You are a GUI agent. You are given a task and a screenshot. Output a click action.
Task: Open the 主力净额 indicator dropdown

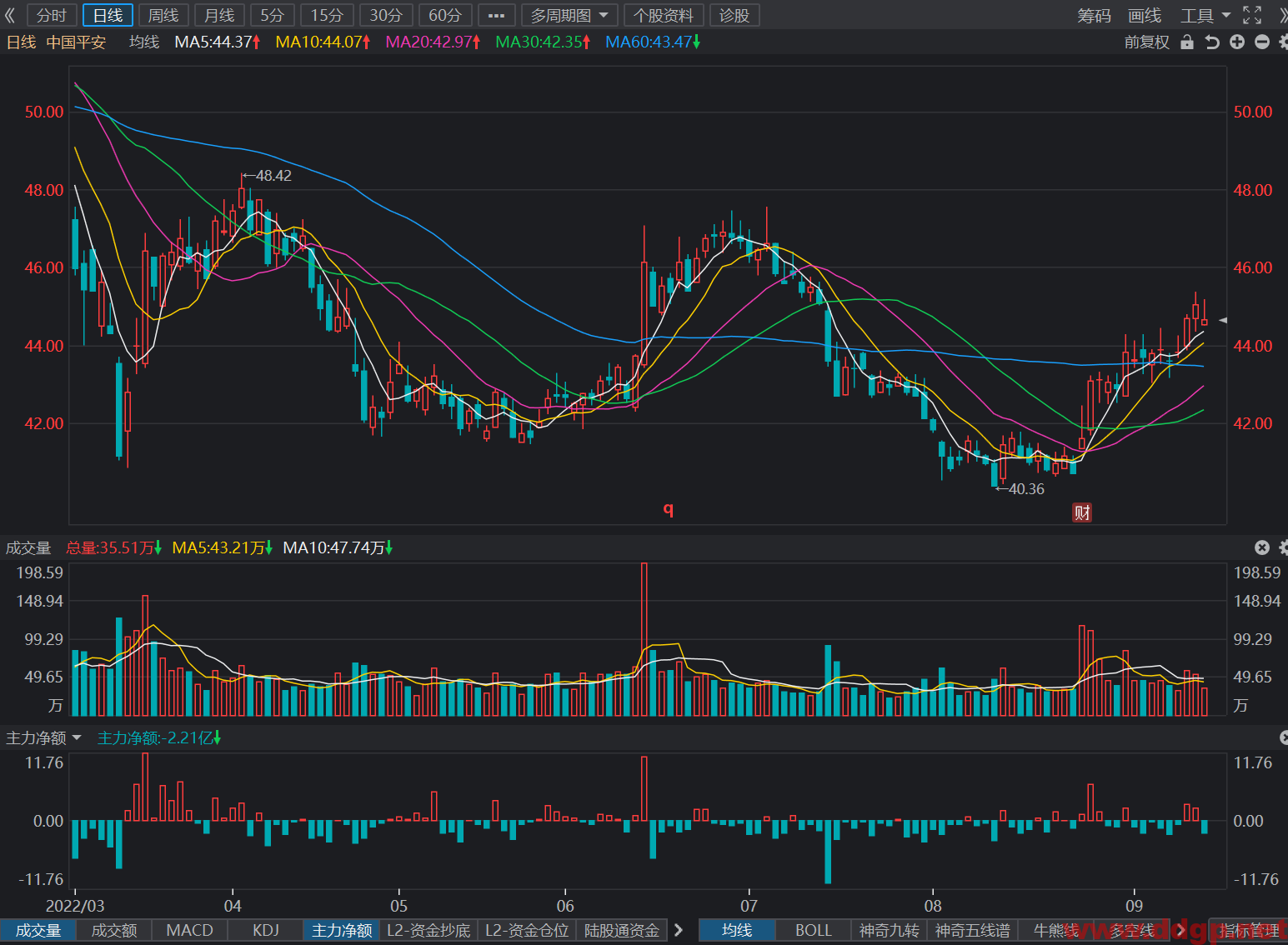pyautogui.click(x=43, y=737)
